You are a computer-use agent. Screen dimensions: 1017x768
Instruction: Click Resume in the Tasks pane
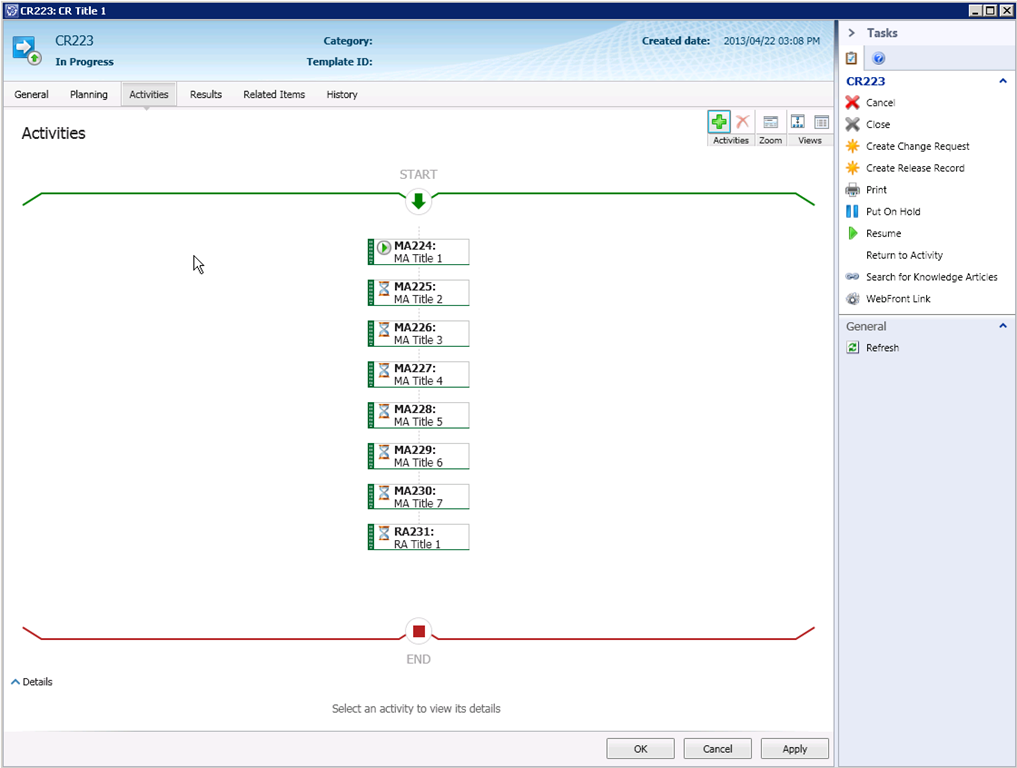click(x=883, y=234)
